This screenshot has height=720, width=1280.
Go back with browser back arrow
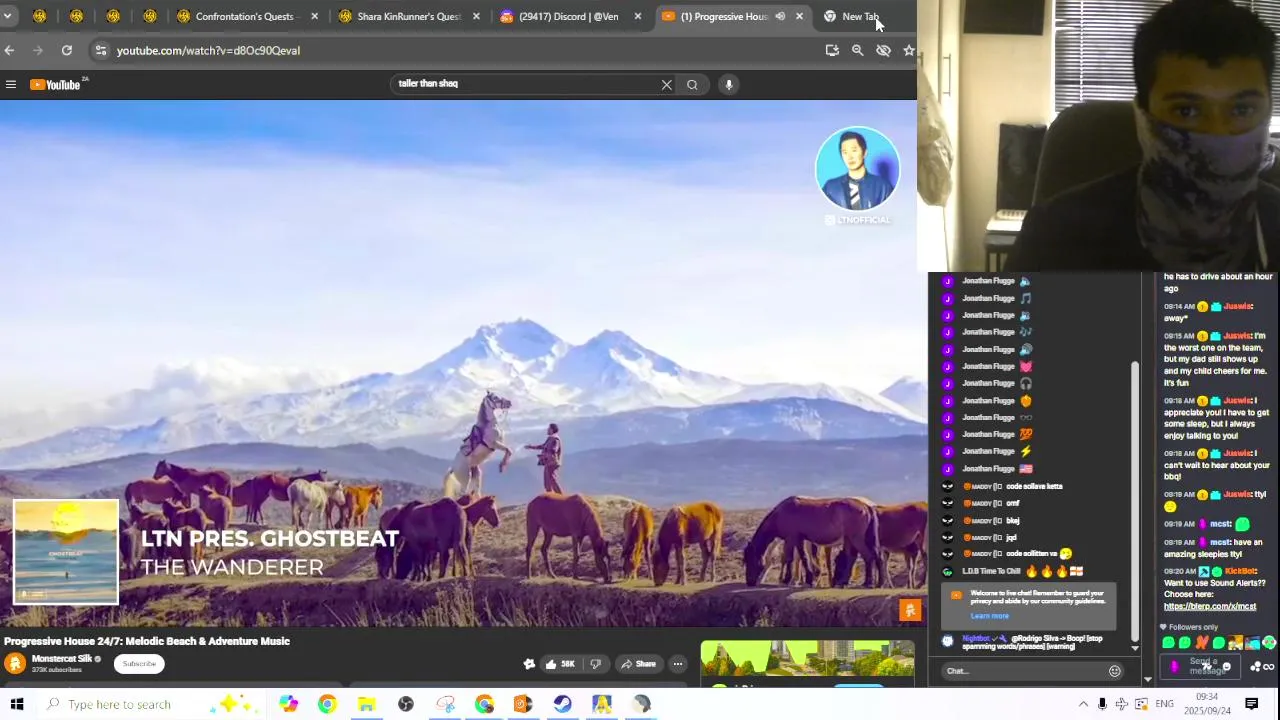[9, 50]
